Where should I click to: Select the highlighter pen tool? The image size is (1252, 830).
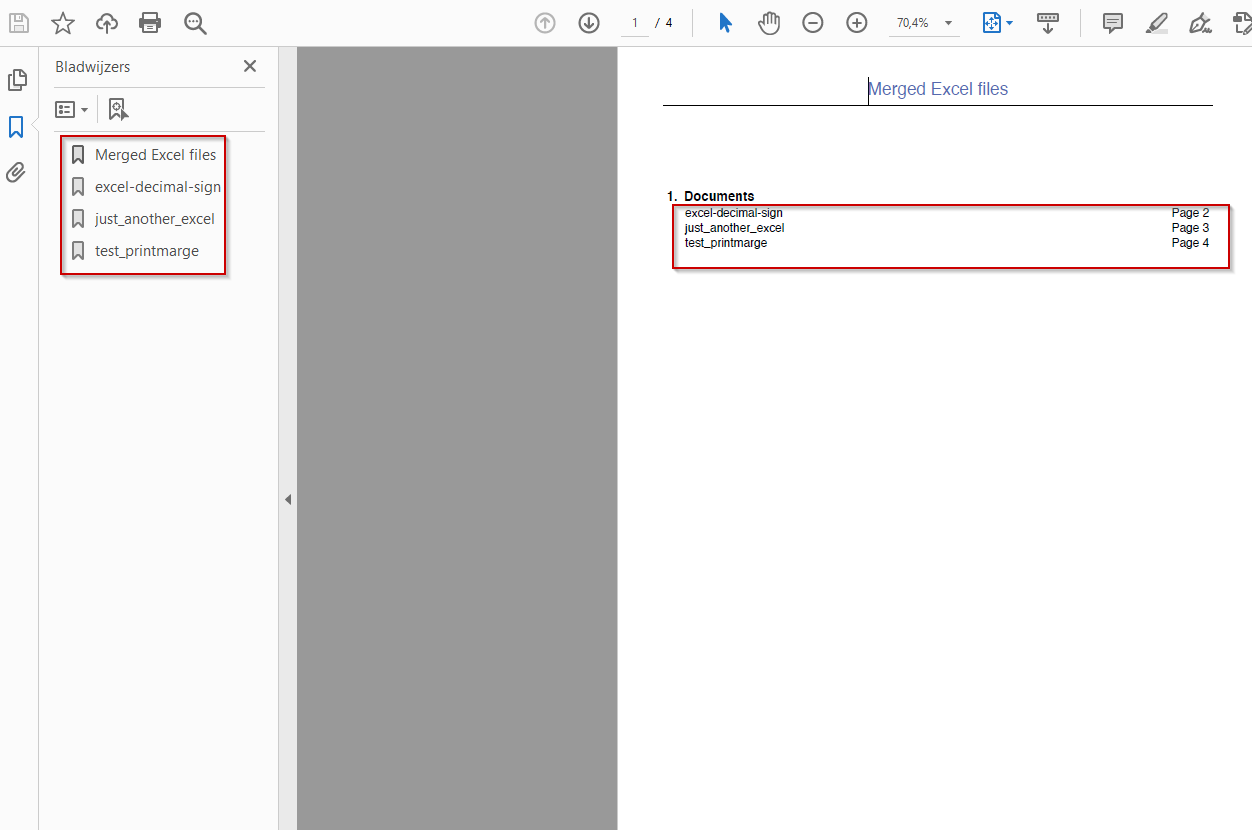click(1157, 23)
